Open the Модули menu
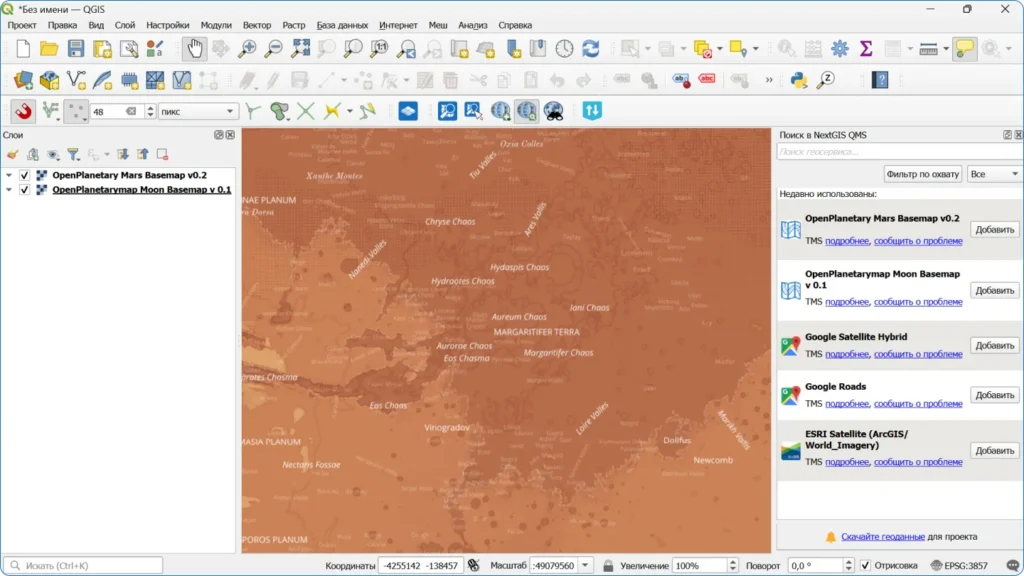1024x576 pixels. (x=216, y=25)
